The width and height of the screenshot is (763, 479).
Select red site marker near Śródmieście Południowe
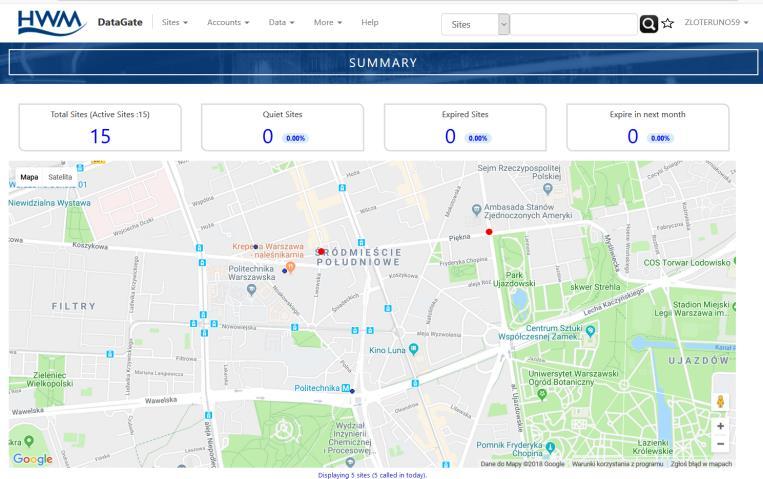(x=321, y=251)
